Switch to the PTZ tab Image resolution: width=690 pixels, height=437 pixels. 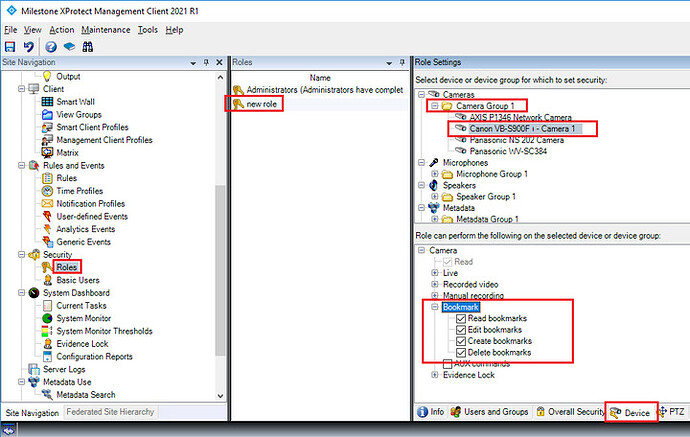(672, 412)
